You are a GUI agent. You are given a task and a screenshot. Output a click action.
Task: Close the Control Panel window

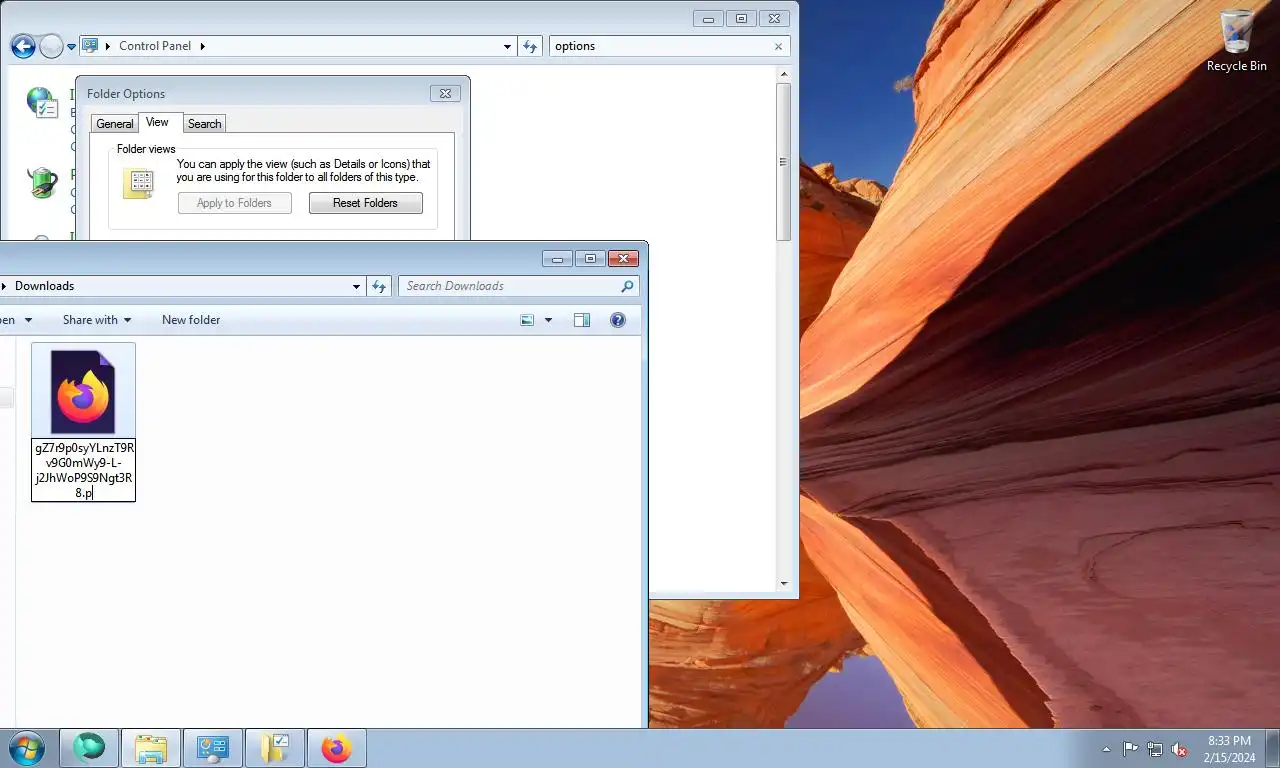tap(775, 19)
